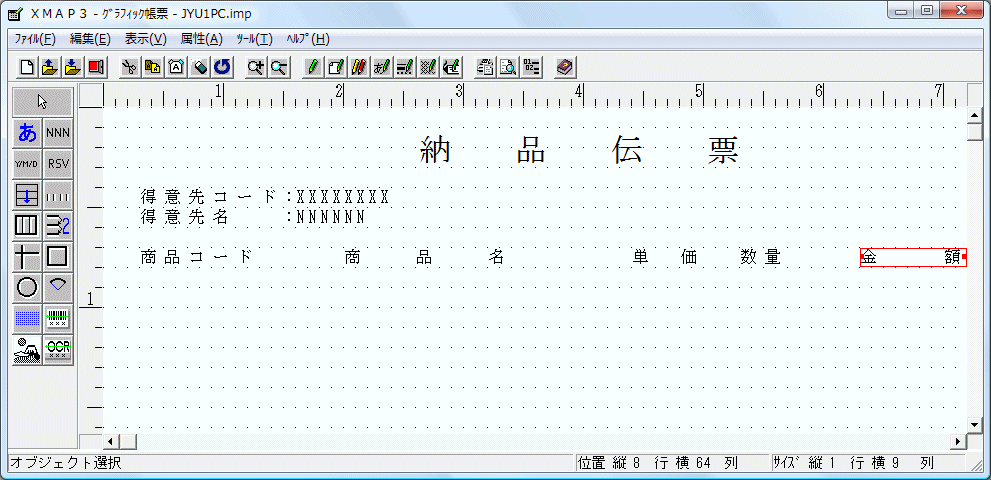Select the Y/M/D date field tool
This screenshot has width=991, height=480.
28,164
